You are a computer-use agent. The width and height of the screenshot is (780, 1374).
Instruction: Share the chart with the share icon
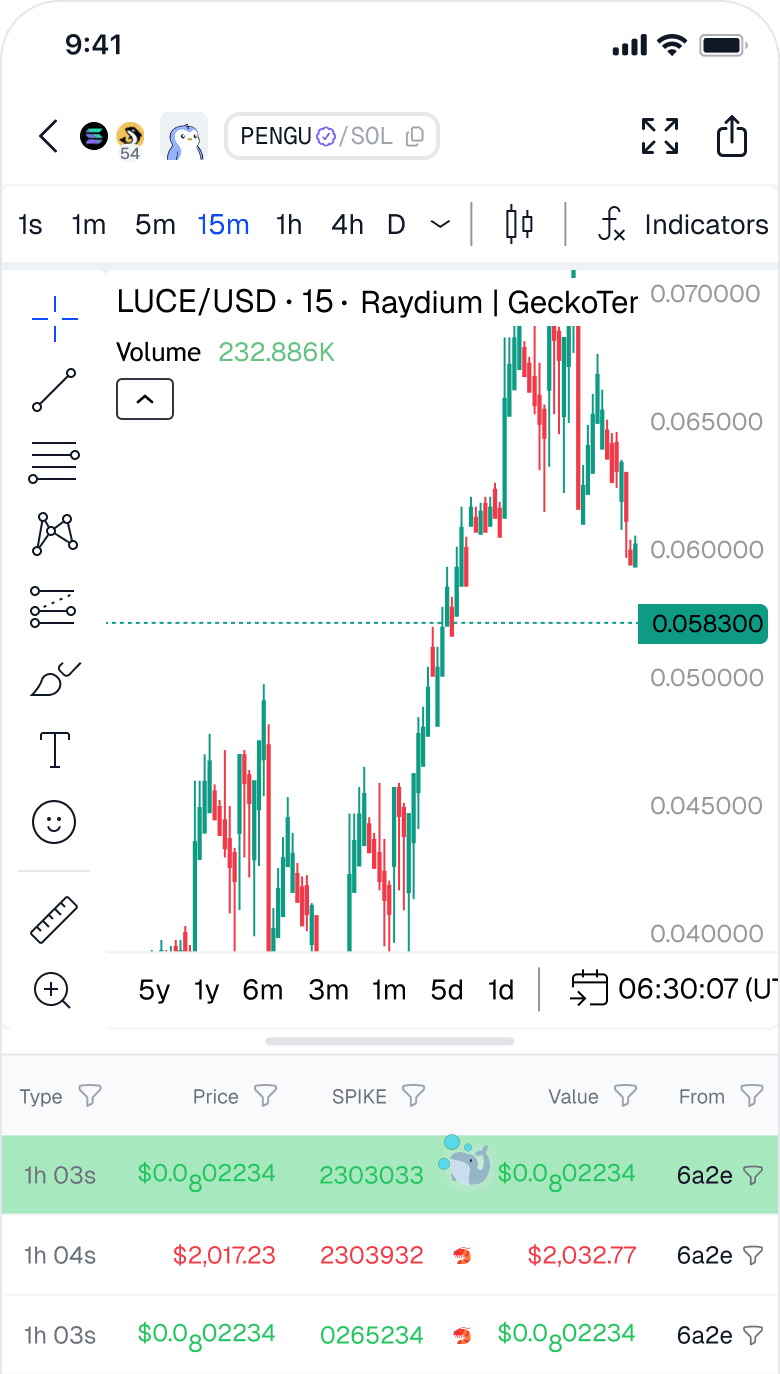pos(732,136)
